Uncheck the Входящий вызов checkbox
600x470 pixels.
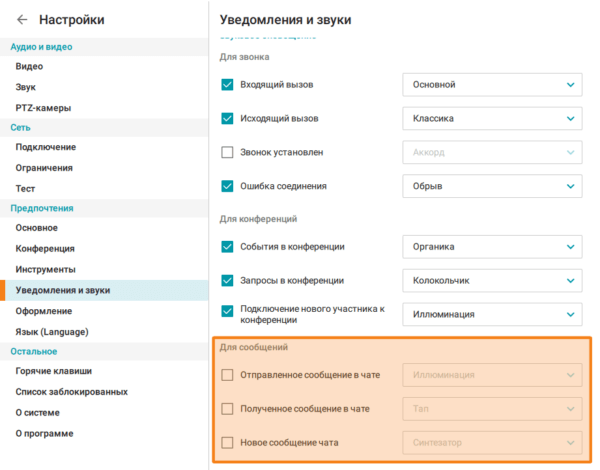tap(227, 85)
